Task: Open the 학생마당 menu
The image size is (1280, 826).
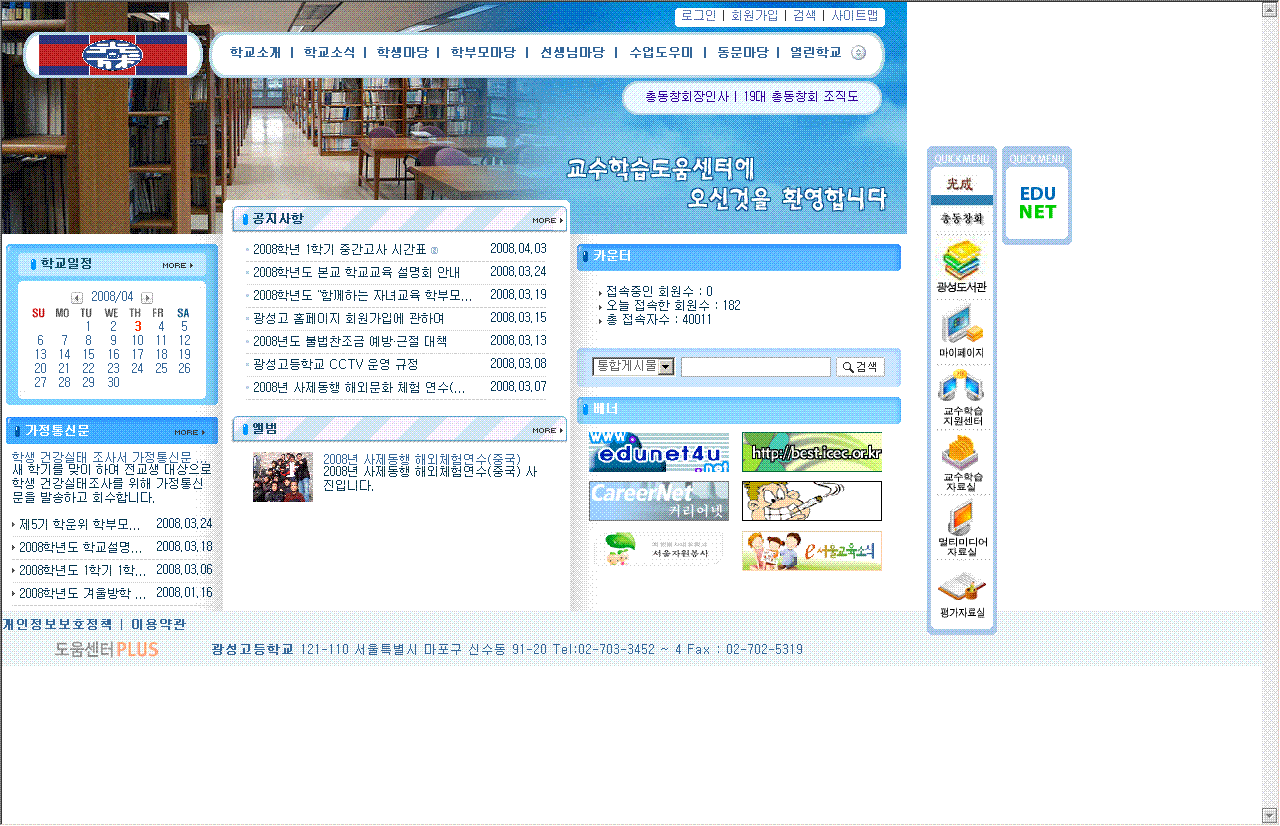Action: coord(402,53)
